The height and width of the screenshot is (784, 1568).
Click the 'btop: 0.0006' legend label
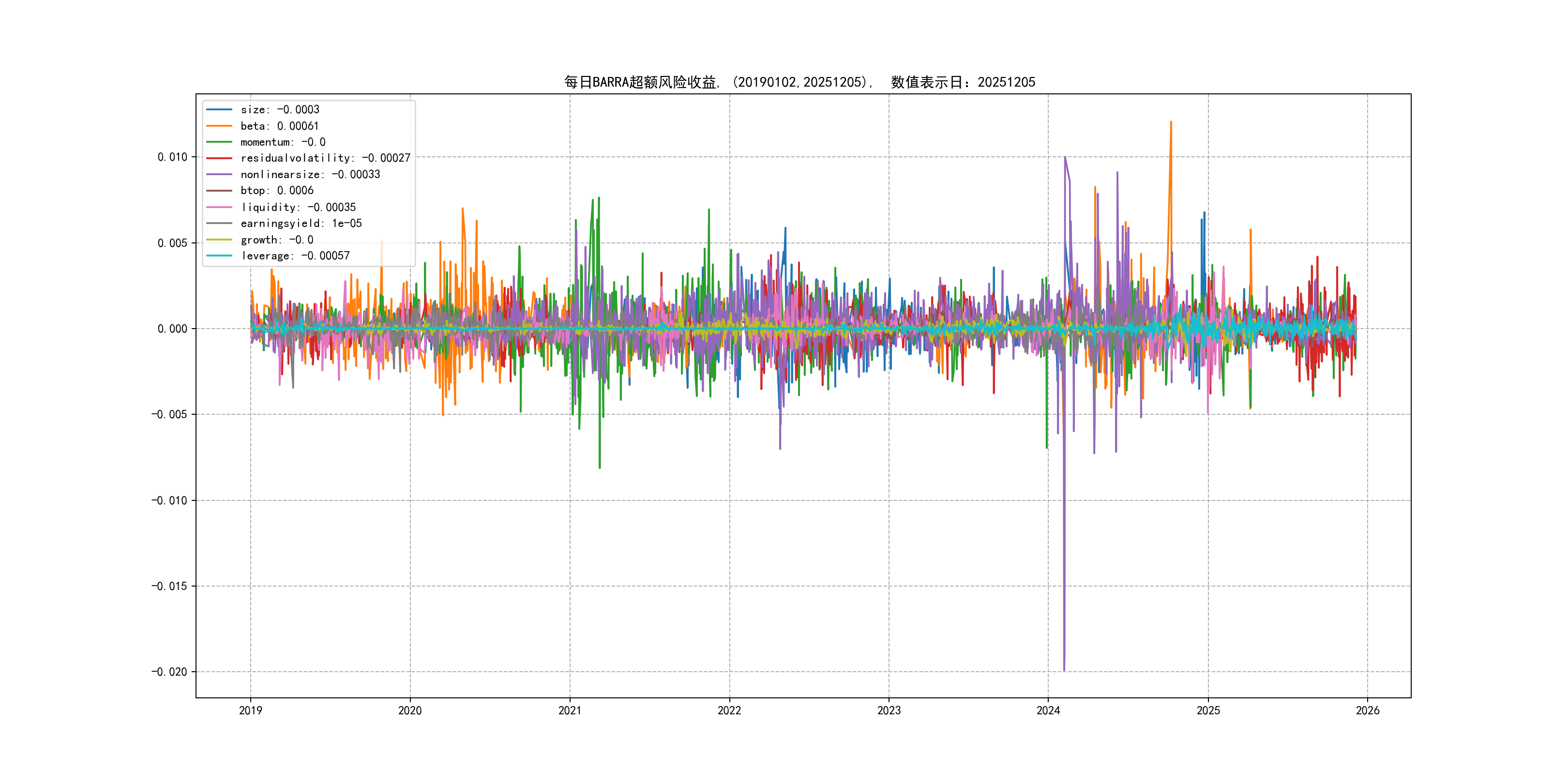(277, 191)
